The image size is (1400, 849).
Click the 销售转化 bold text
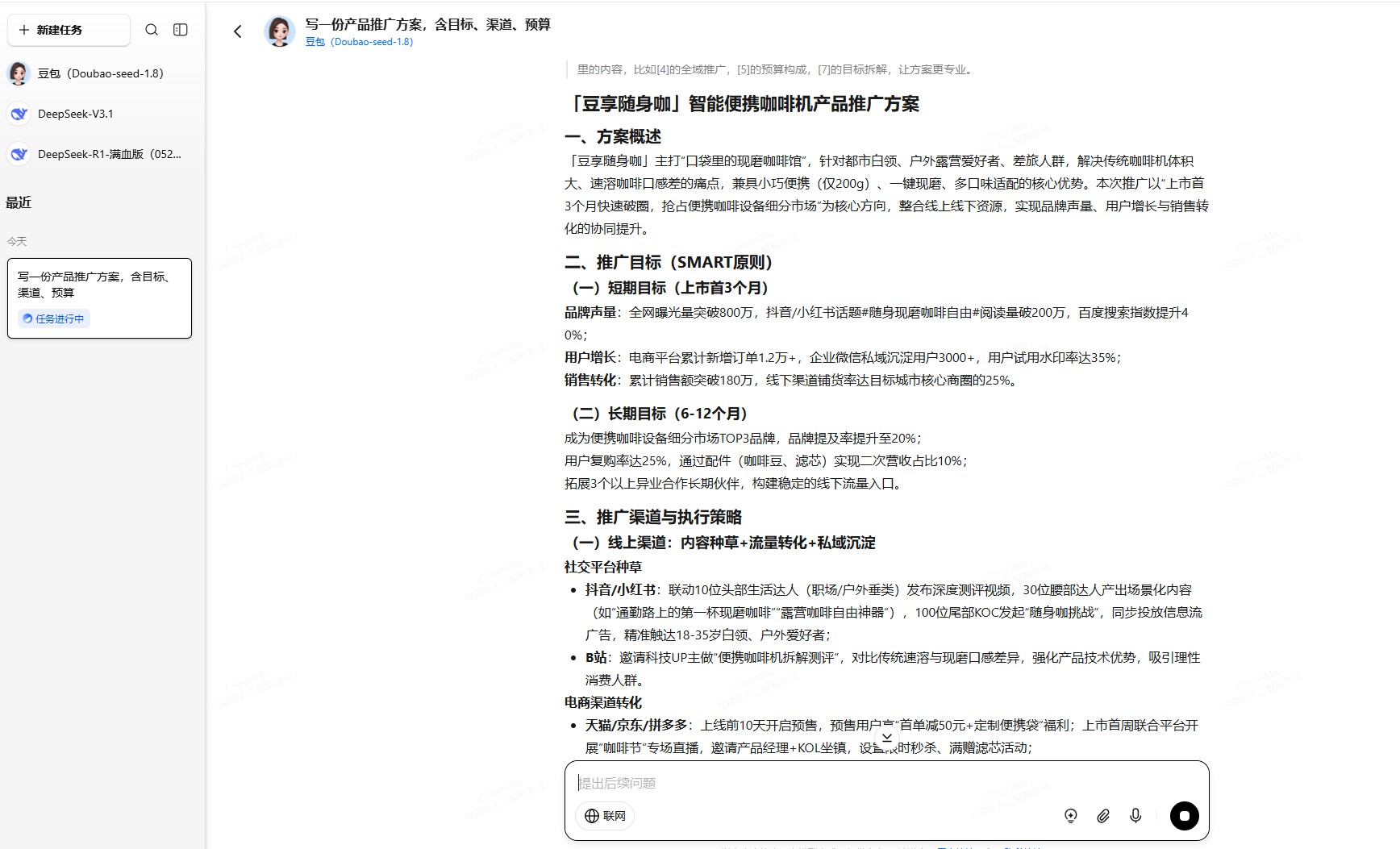click(x=590, y=380)
